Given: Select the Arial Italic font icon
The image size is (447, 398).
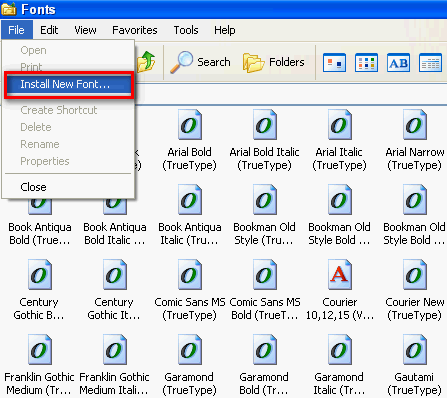Looking at the screenshot, I should click(340, 125).
